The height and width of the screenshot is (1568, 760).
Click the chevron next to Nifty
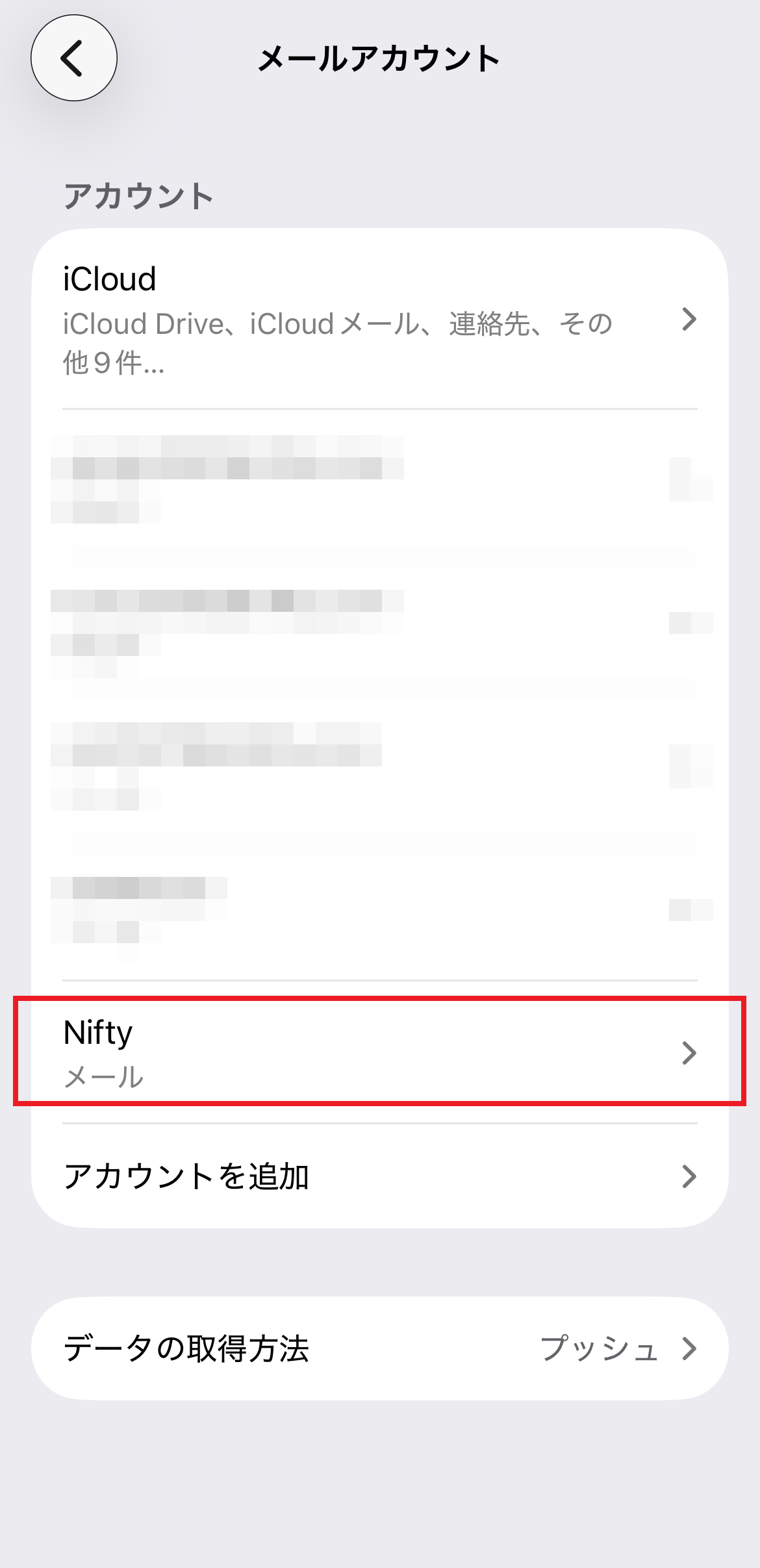(689, 1053)
